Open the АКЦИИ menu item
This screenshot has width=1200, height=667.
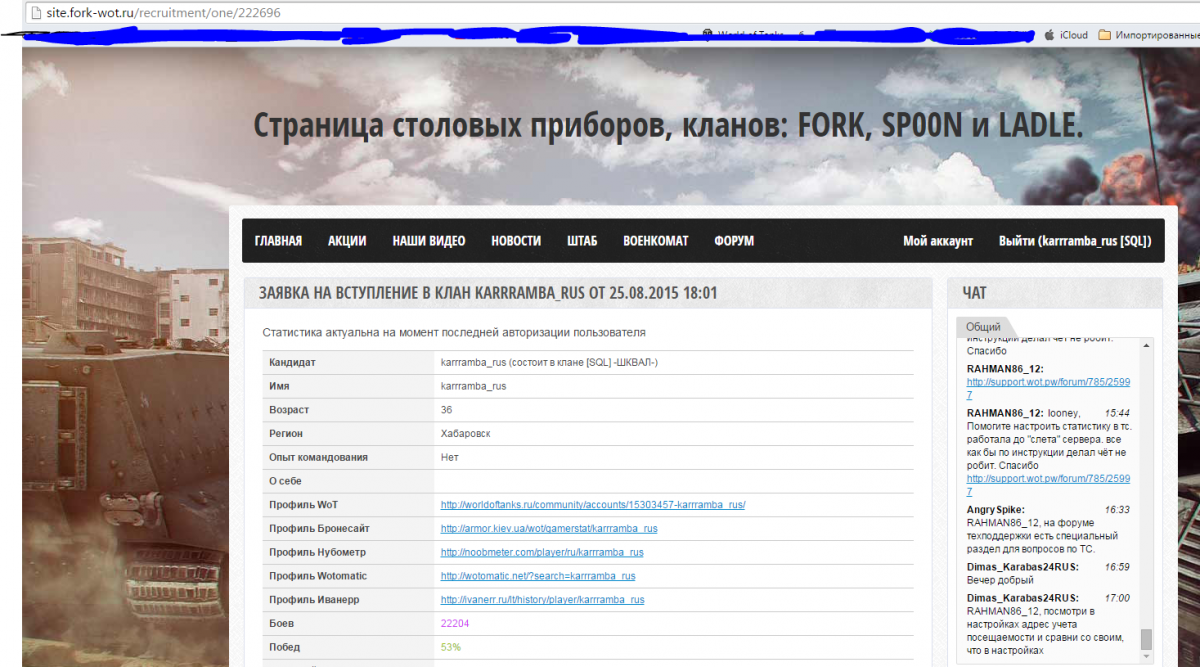tap(347, 241)
